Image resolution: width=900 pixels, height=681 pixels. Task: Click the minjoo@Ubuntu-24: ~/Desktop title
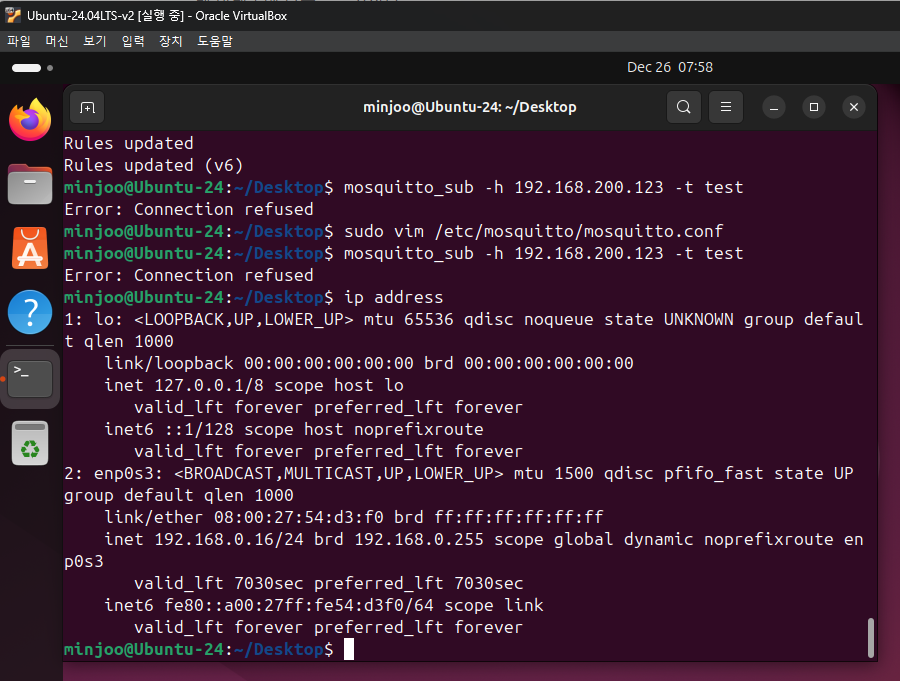(470, 107)
